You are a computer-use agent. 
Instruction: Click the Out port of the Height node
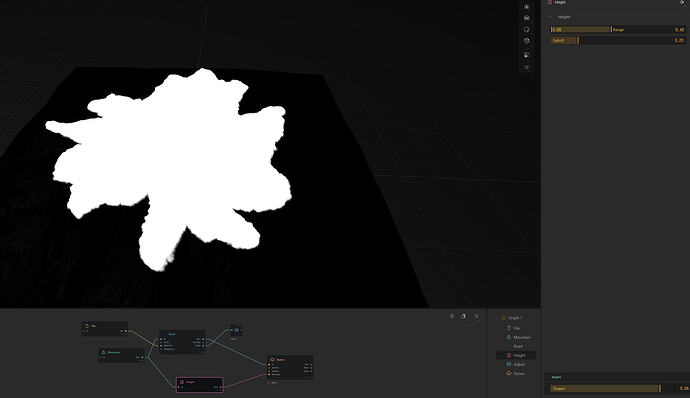point(220,387)
